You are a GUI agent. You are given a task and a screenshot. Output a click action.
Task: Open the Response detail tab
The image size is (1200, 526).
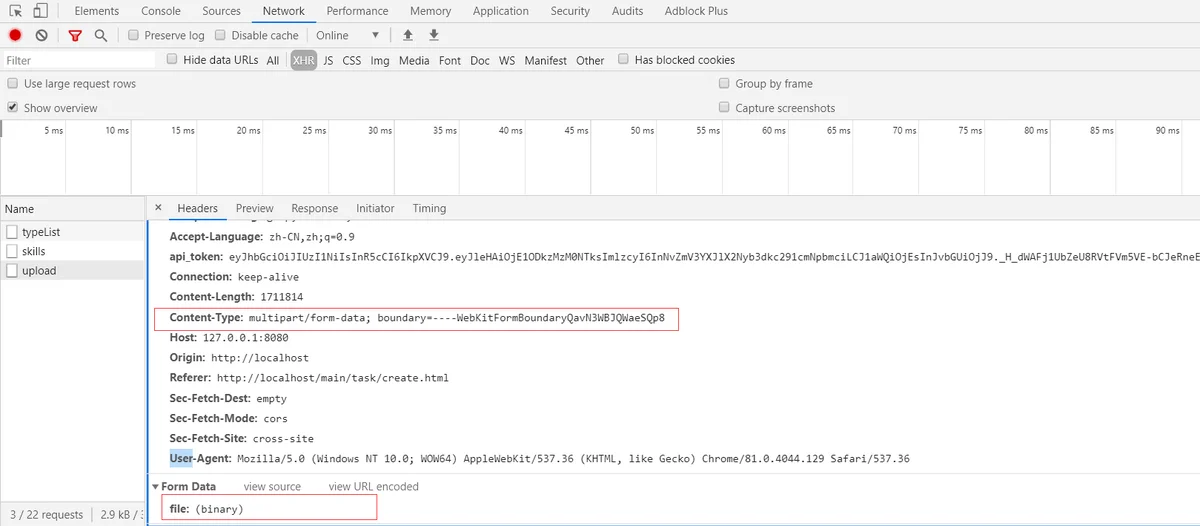pyautogui.click(x=315, y=208)
